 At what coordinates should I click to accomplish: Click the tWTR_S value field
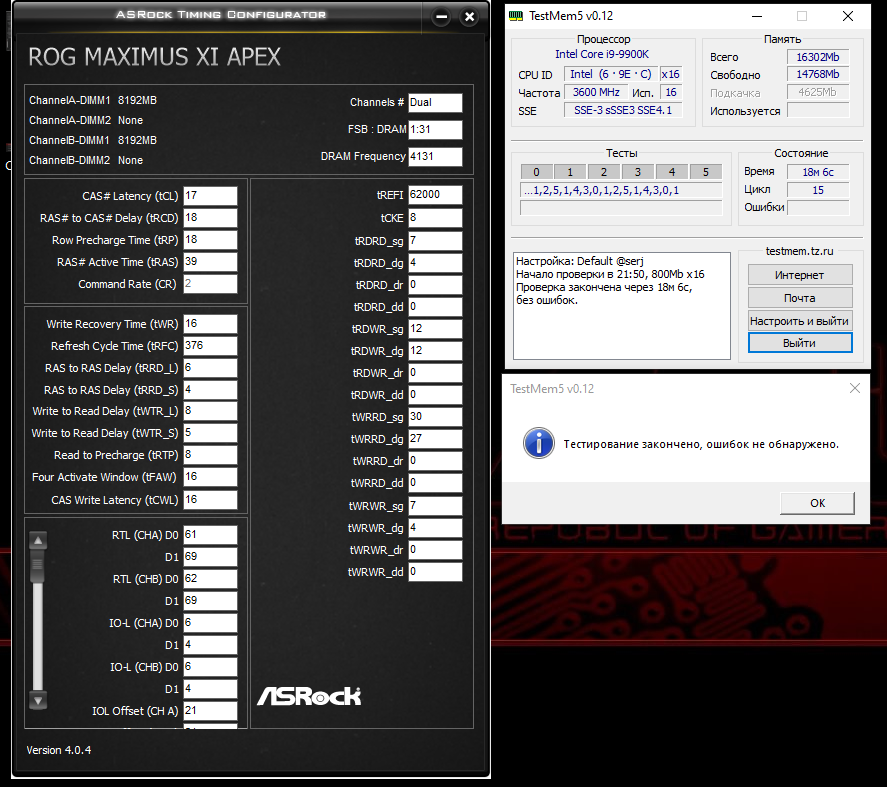coord(210,433)
